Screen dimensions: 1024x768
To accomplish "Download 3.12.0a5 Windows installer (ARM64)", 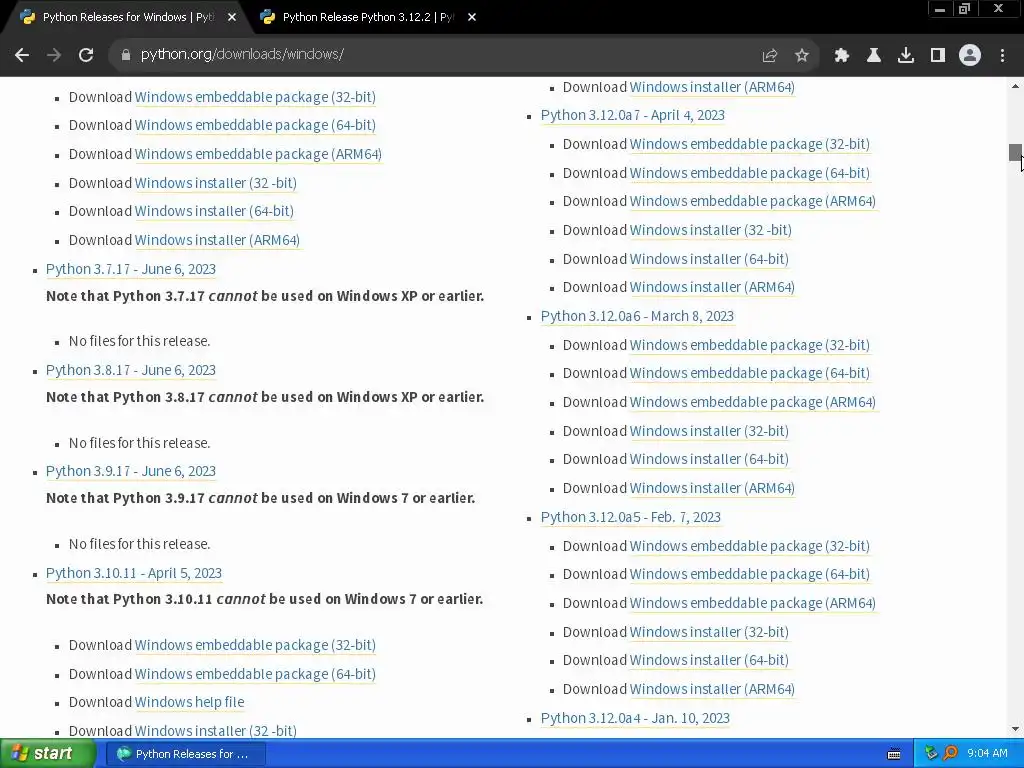I will (712, 690).
